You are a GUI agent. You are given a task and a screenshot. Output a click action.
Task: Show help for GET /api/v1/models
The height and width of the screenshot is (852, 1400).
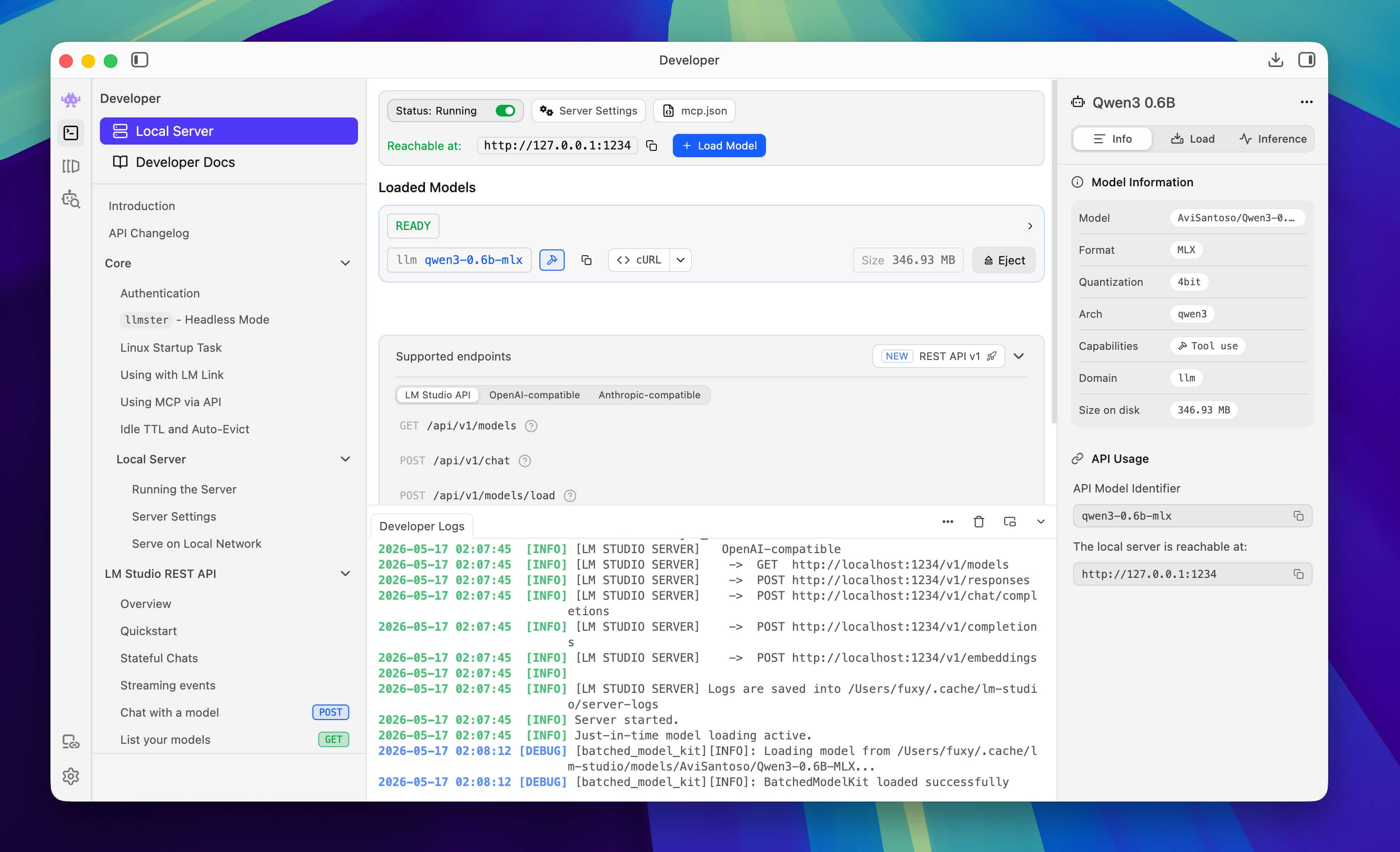point(531,426)
